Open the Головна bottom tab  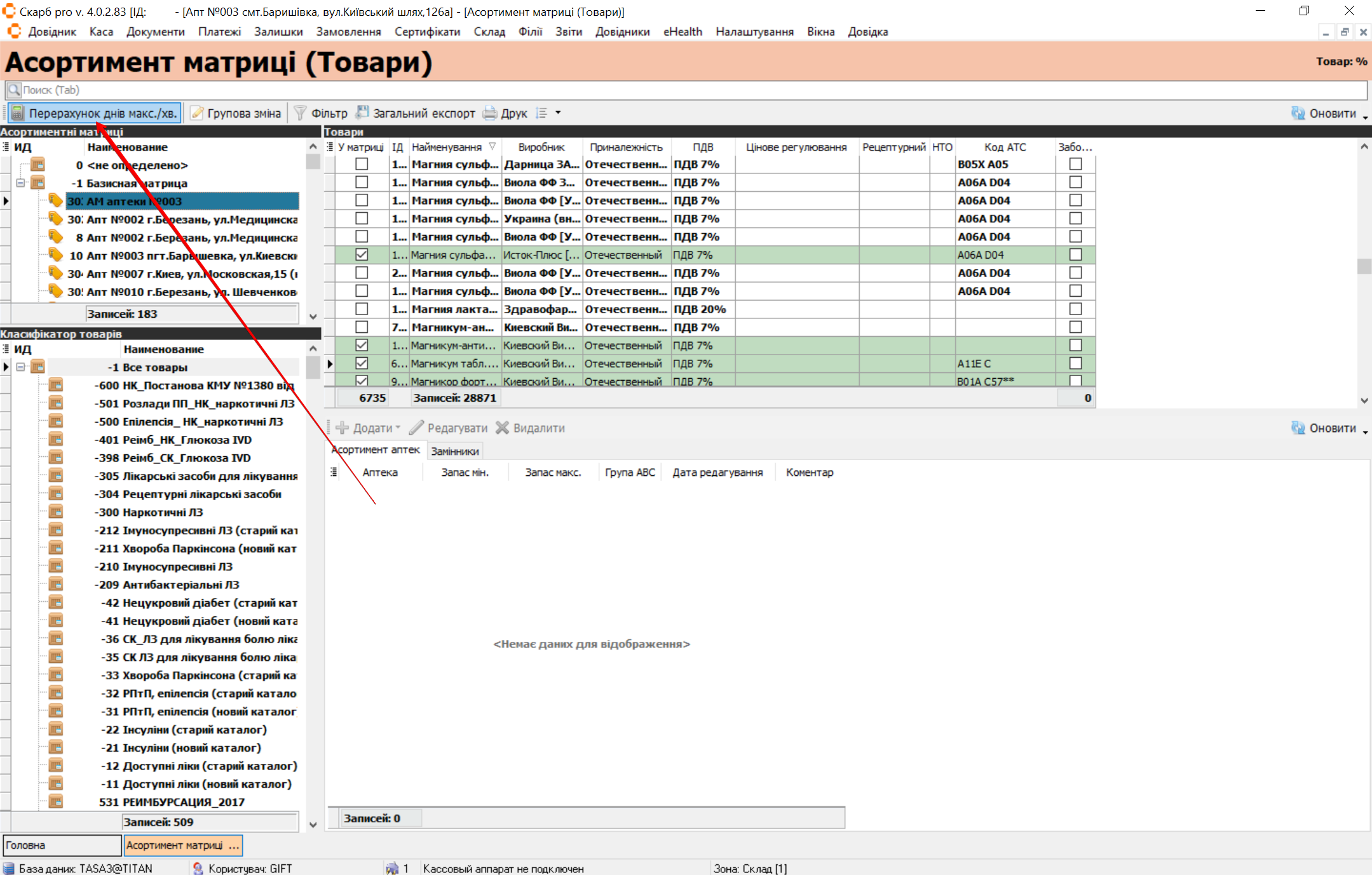(x=62, y=845)
